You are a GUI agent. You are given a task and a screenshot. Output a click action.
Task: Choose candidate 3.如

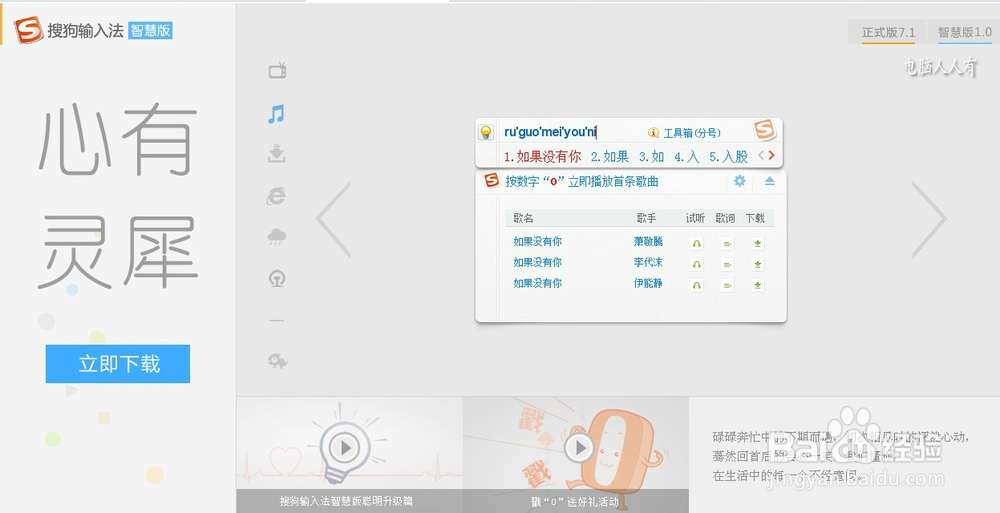coord(652,156)
